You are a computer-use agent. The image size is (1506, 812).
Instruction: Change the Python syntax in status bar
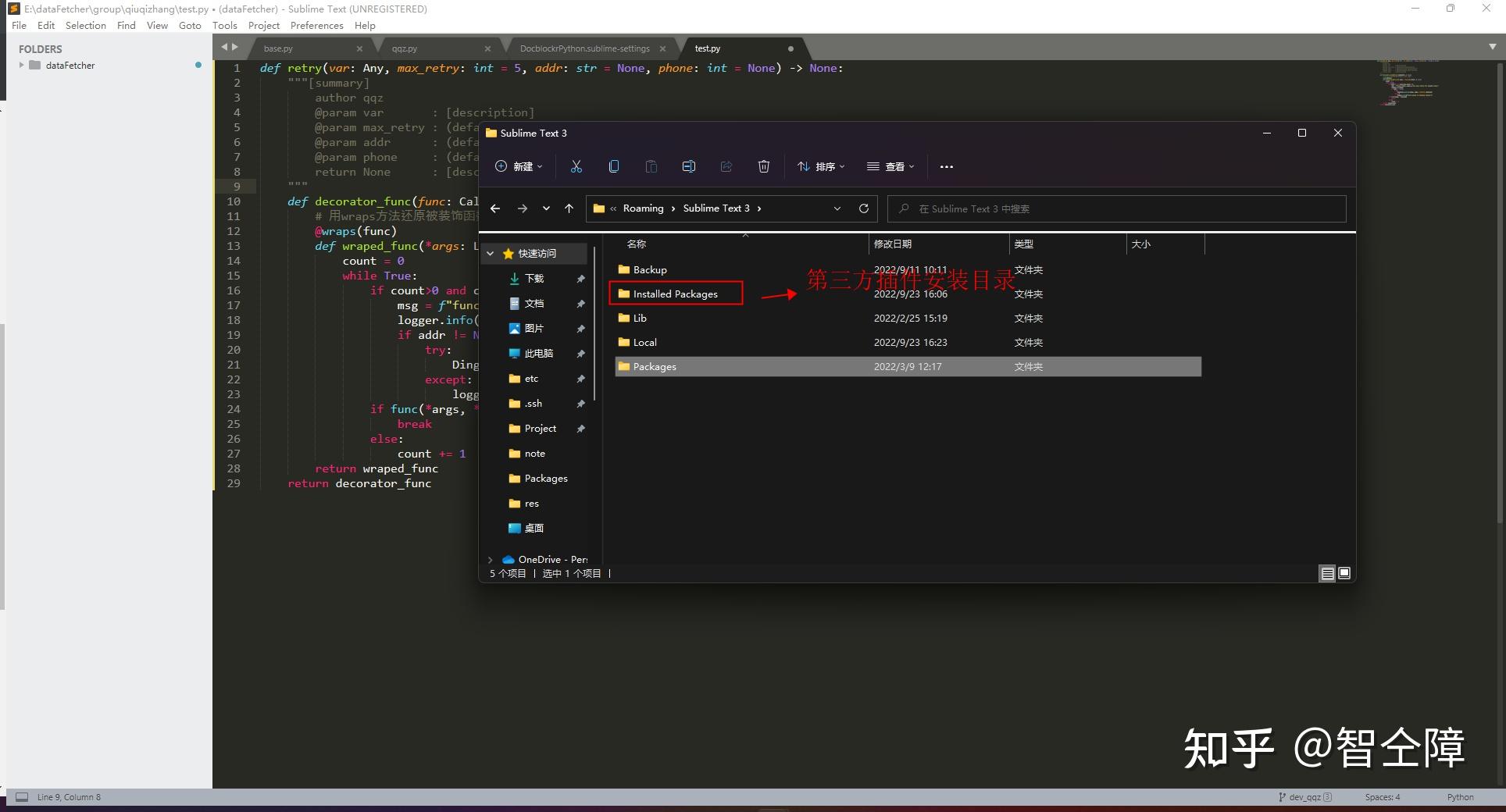tap(1460, 797)
